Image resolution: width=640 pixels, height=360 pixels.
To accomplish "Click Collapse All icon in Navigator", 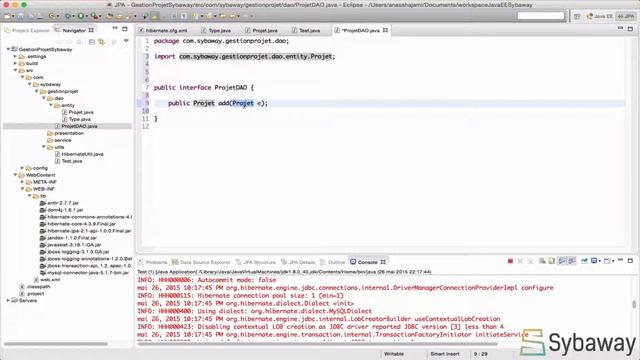I will click(92, 42).
